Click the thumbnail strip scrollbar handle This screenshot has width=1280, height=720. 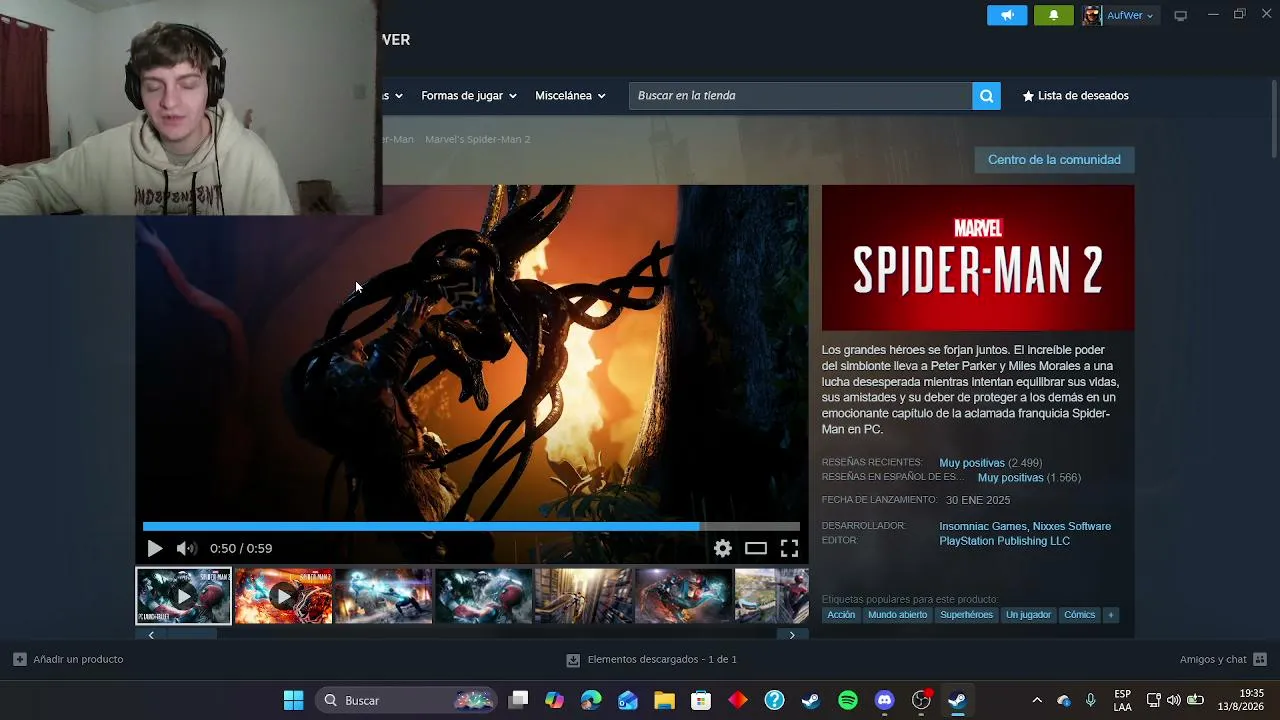click(190, 635)
